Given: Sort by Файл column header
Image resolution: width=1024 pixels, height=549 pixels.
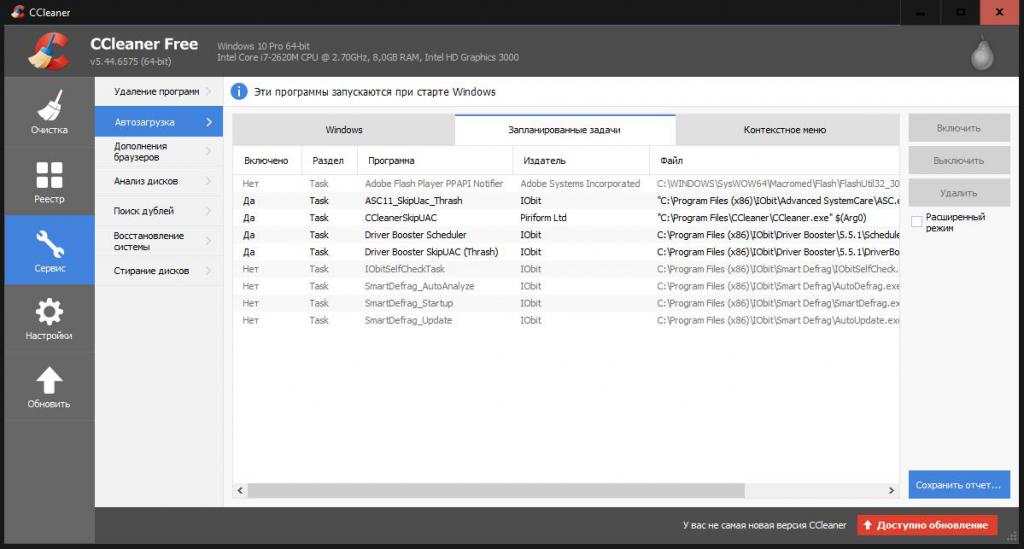Looking at the screenshot, I should coord(775,161).
